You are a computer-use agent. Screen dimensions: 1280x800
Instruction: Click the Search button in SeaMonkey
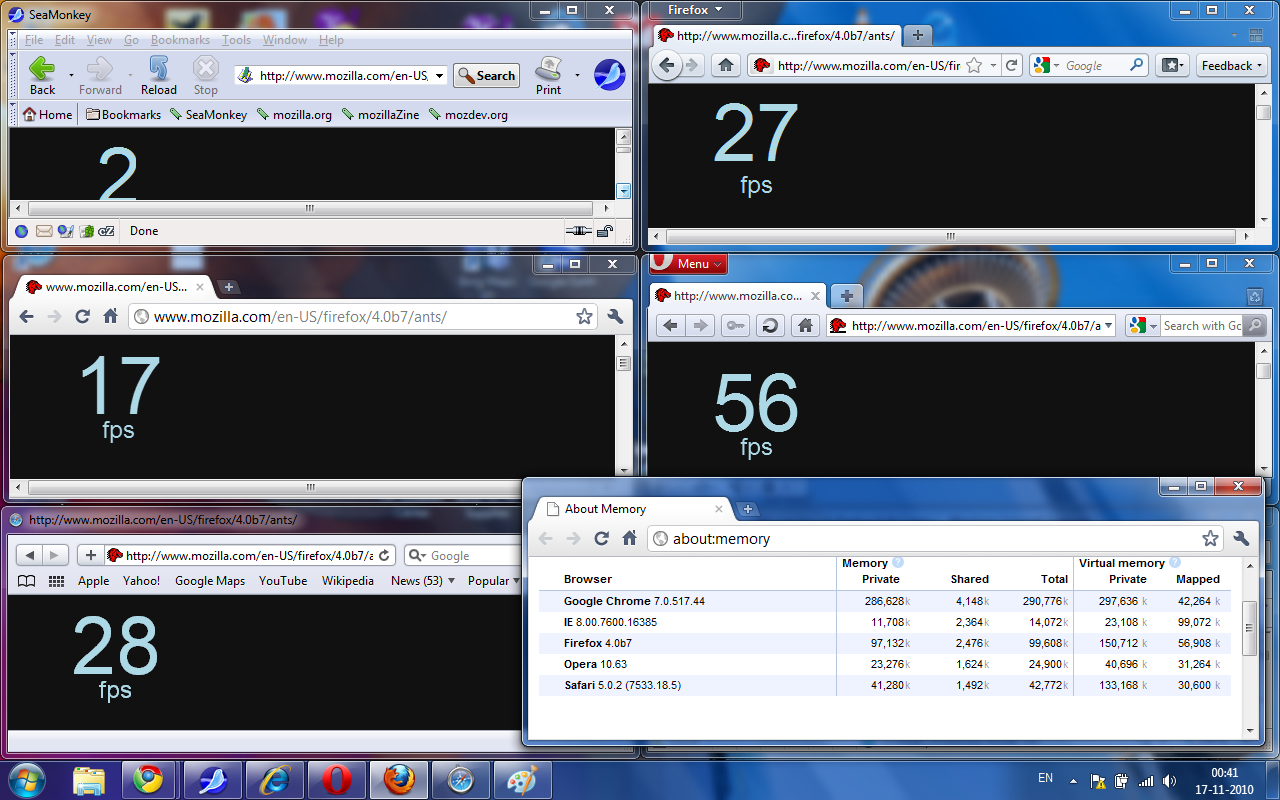[x=486, y=76]
